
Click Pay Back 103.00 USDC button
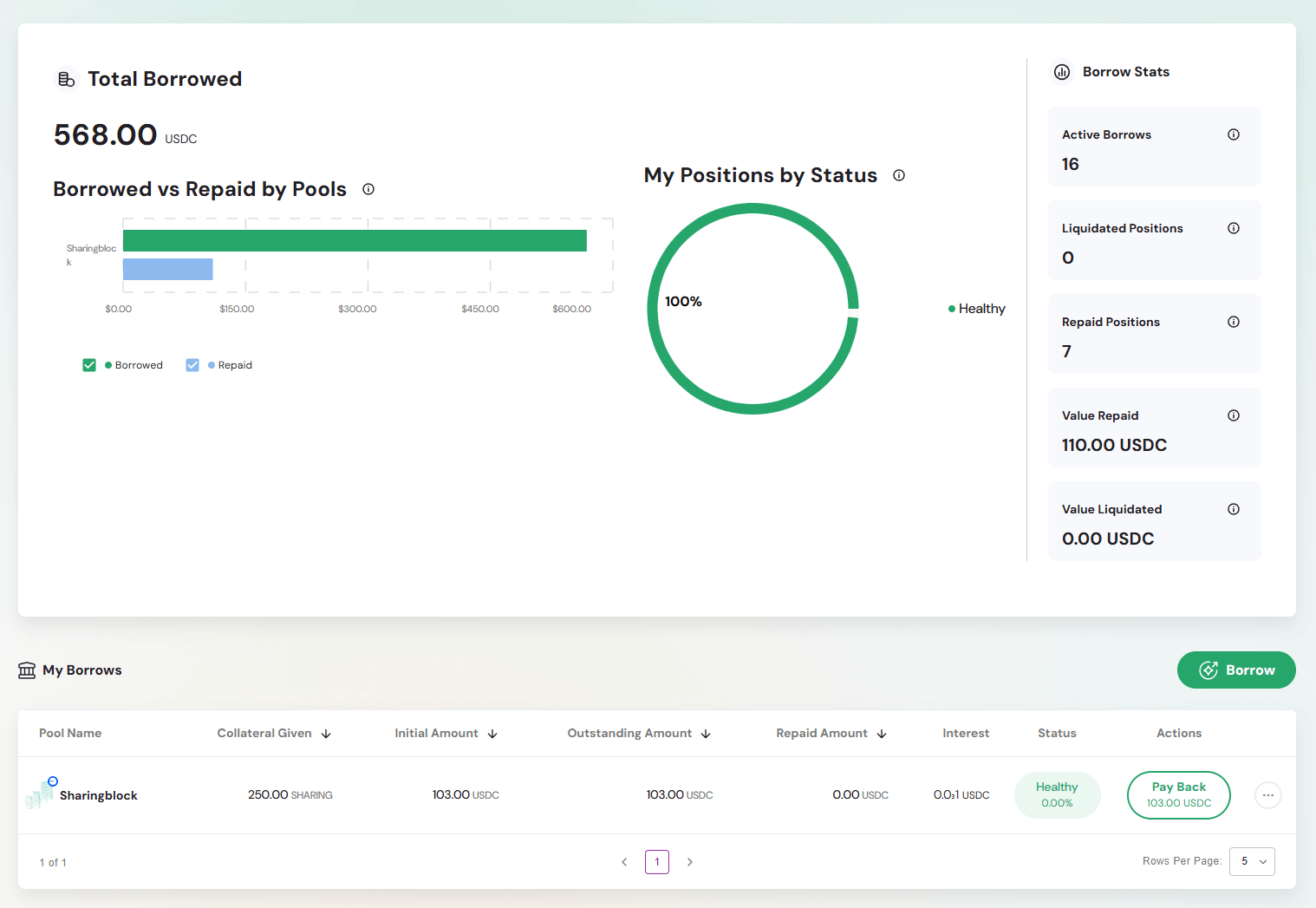tap(1178, 795)
